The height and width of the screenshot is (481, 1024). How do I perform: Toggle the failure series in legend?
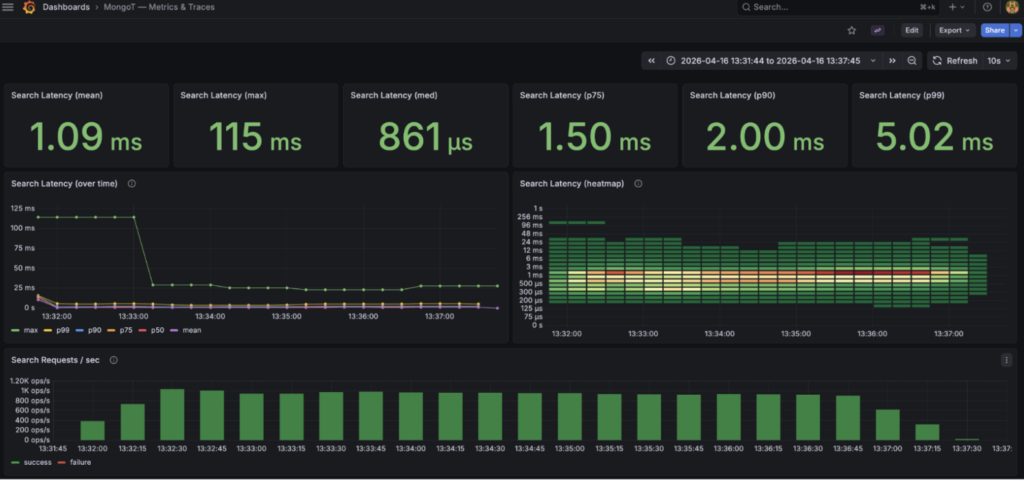click(75, 462)
